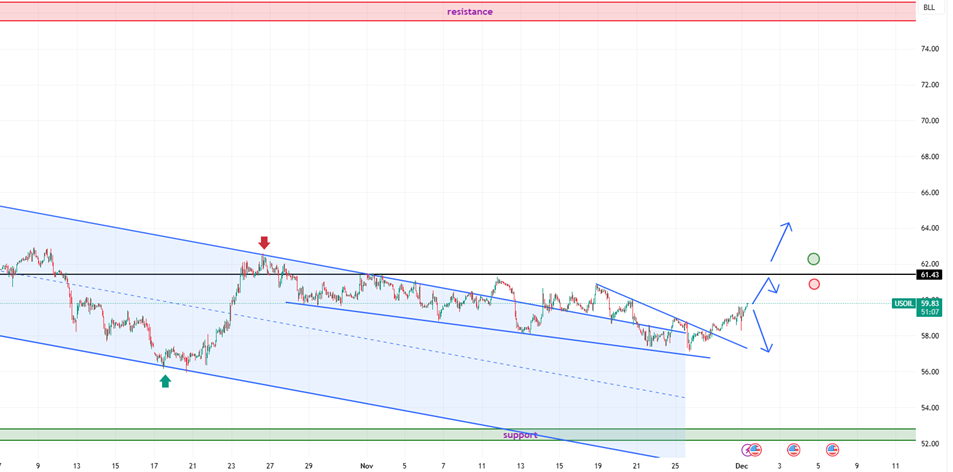The image size is (953, 472).
Task: Open the first US flag economic event icon
Action: (x=756, y=450)
